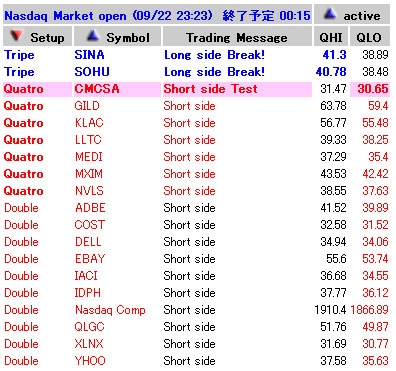Screen dimensions: 396x371
Task: Click the blue up-triangle beside Symbol
Action: (93, 36)
